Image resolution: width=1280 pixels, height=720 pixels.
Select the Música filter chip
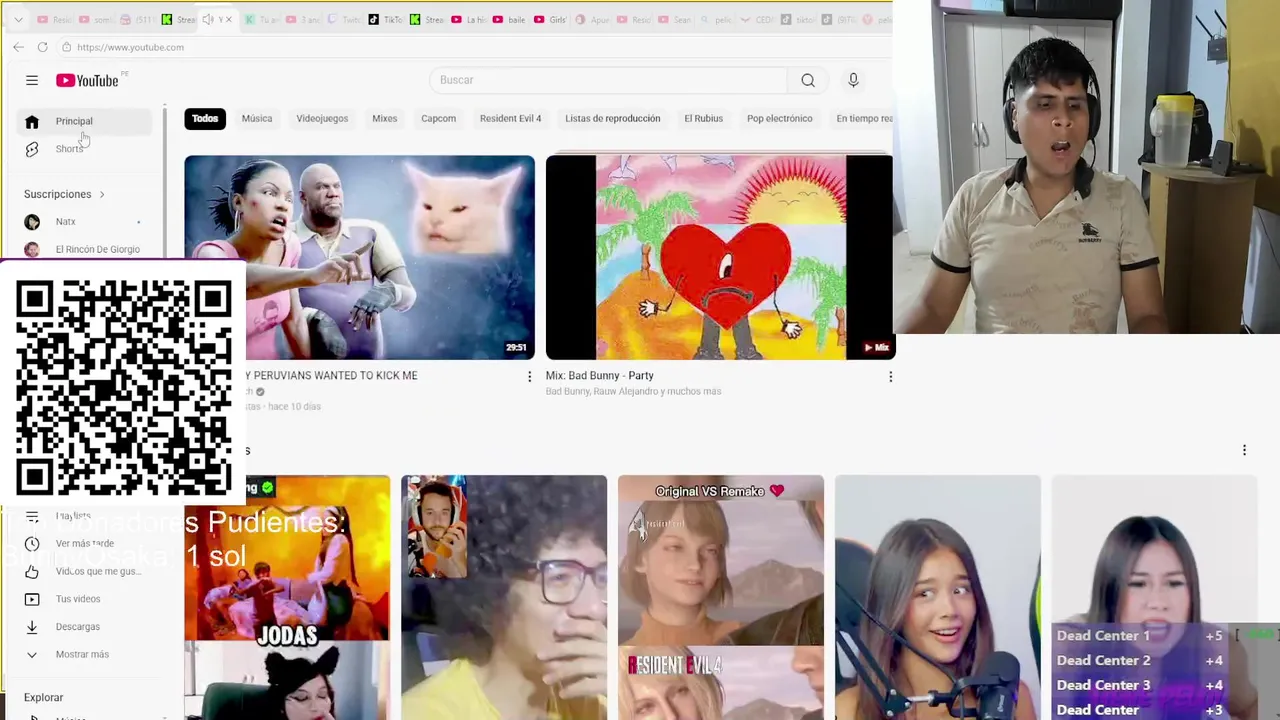coord(257,118)
